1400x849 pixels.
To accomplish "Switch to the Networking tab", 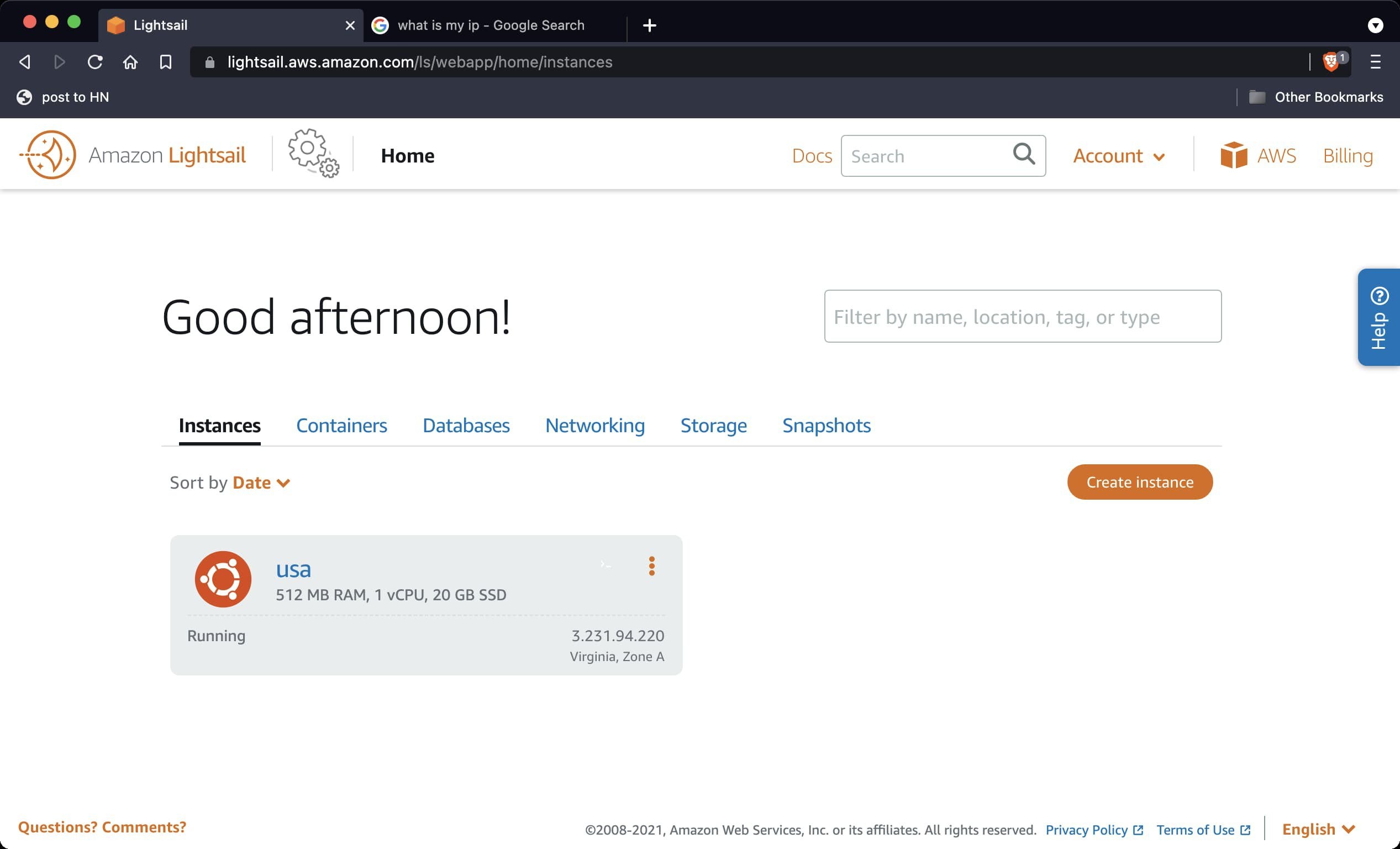I will [x=594, y=425].
